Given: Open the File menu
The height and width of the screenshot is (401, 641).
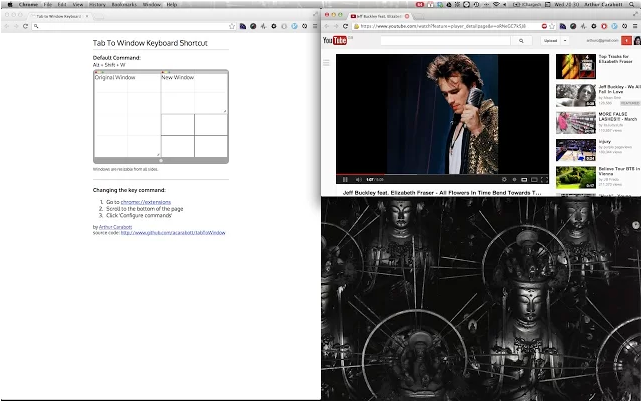Looking at the screenshot, I should pos(48,4).
